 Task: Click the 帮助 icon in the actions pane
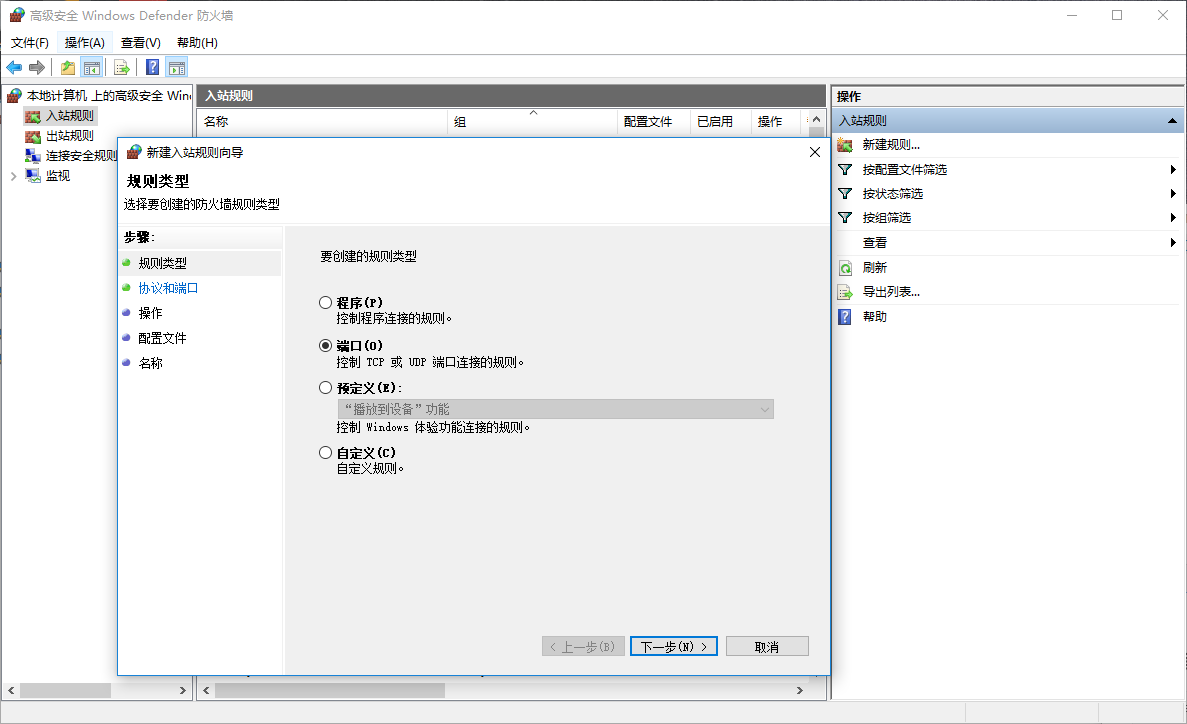click(x=845, y=317)
